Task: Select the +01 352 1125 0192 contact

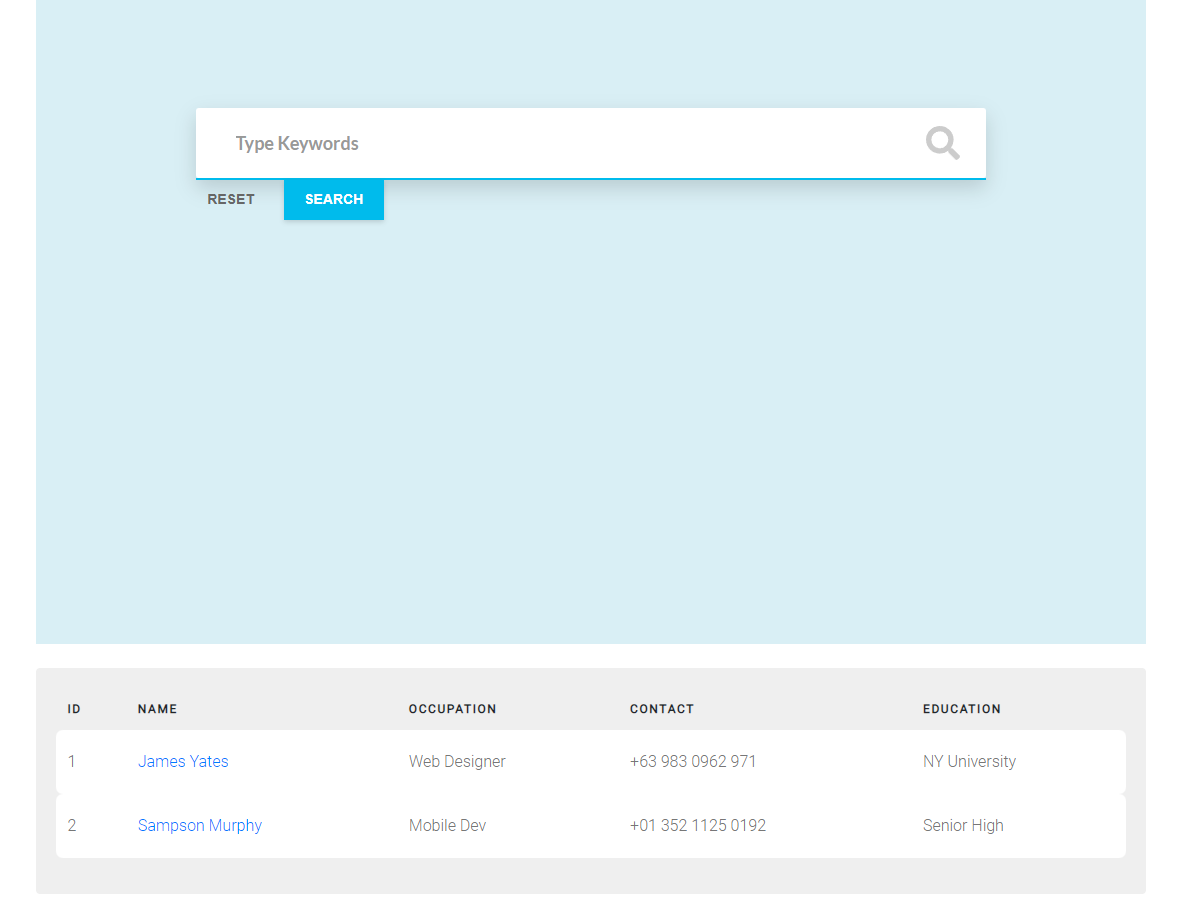Action: click(x=698, y=825)
